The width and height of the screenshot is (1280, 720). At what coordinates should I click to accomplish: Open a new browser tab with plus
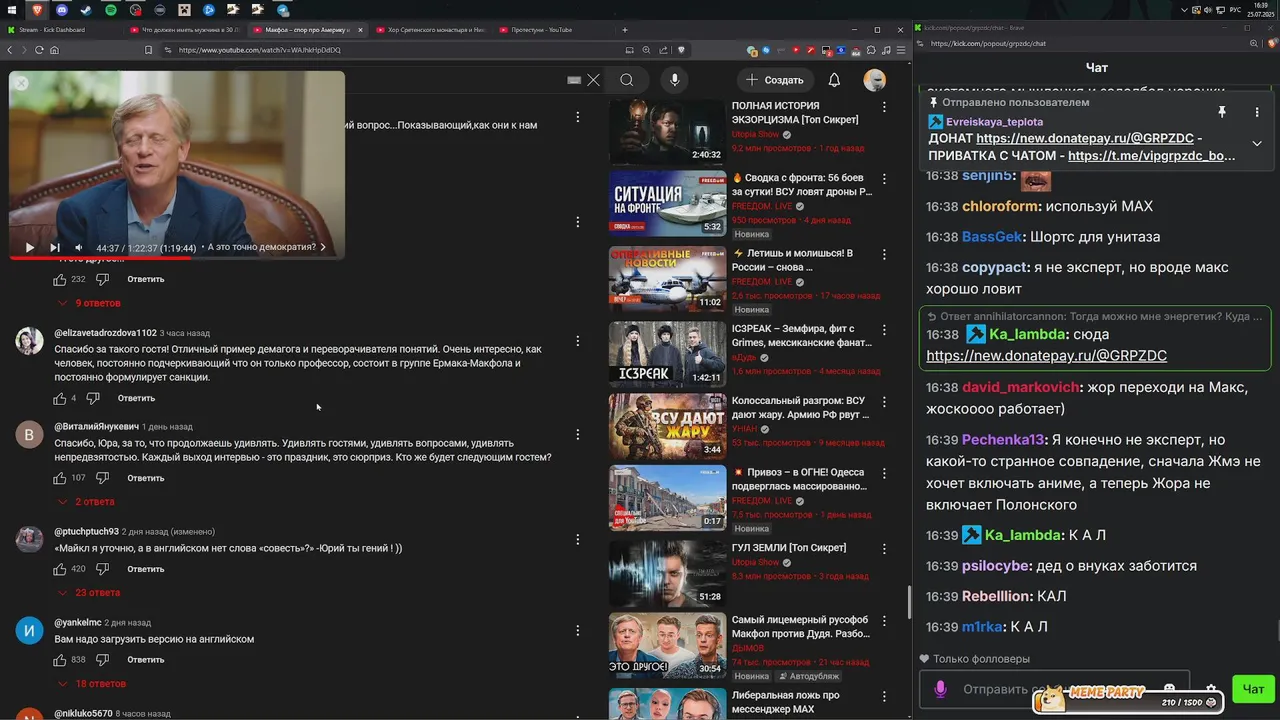625,30
